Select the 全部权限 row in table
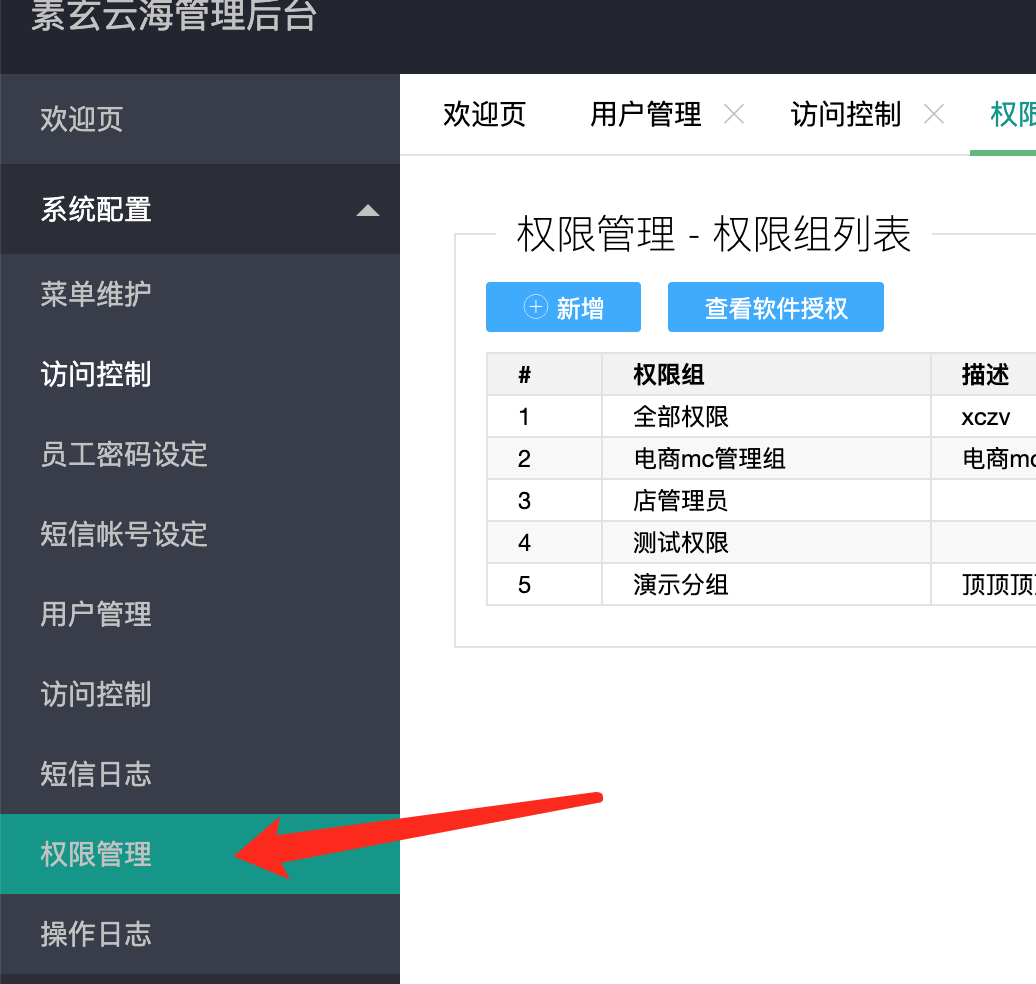1036x984 pixels. coord(681,417)
